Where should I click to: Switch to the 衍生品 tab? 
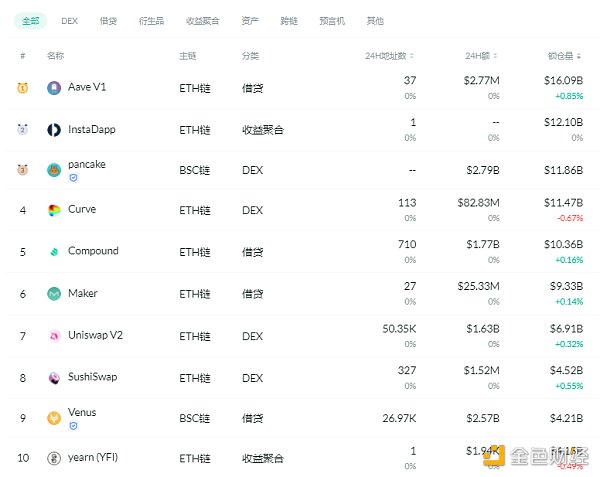[x=152, y=21]
